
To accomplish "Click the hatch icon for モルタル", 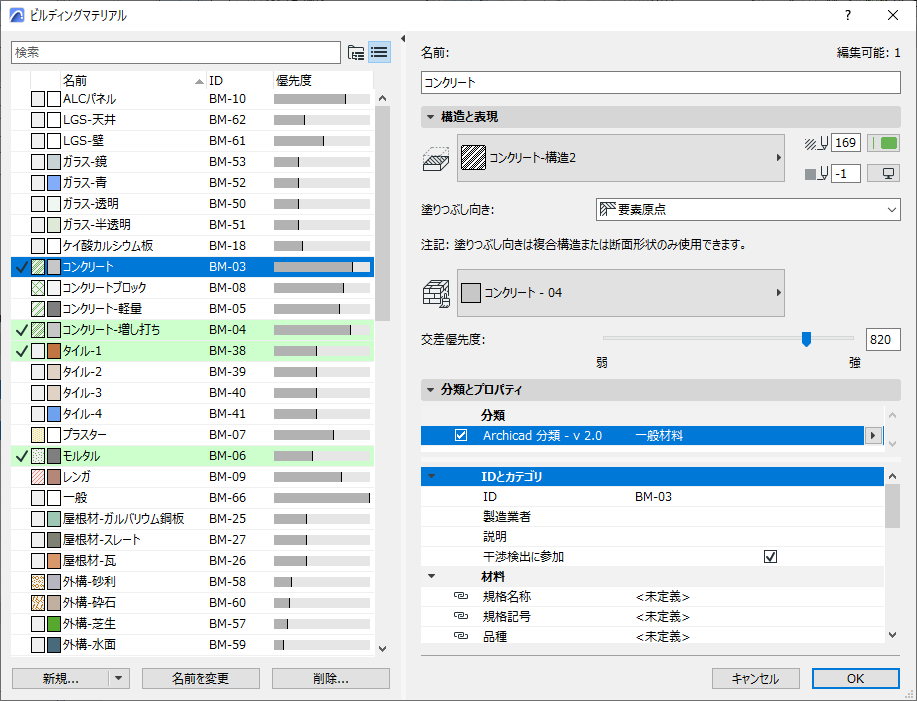I will click(x=38, y=456).
